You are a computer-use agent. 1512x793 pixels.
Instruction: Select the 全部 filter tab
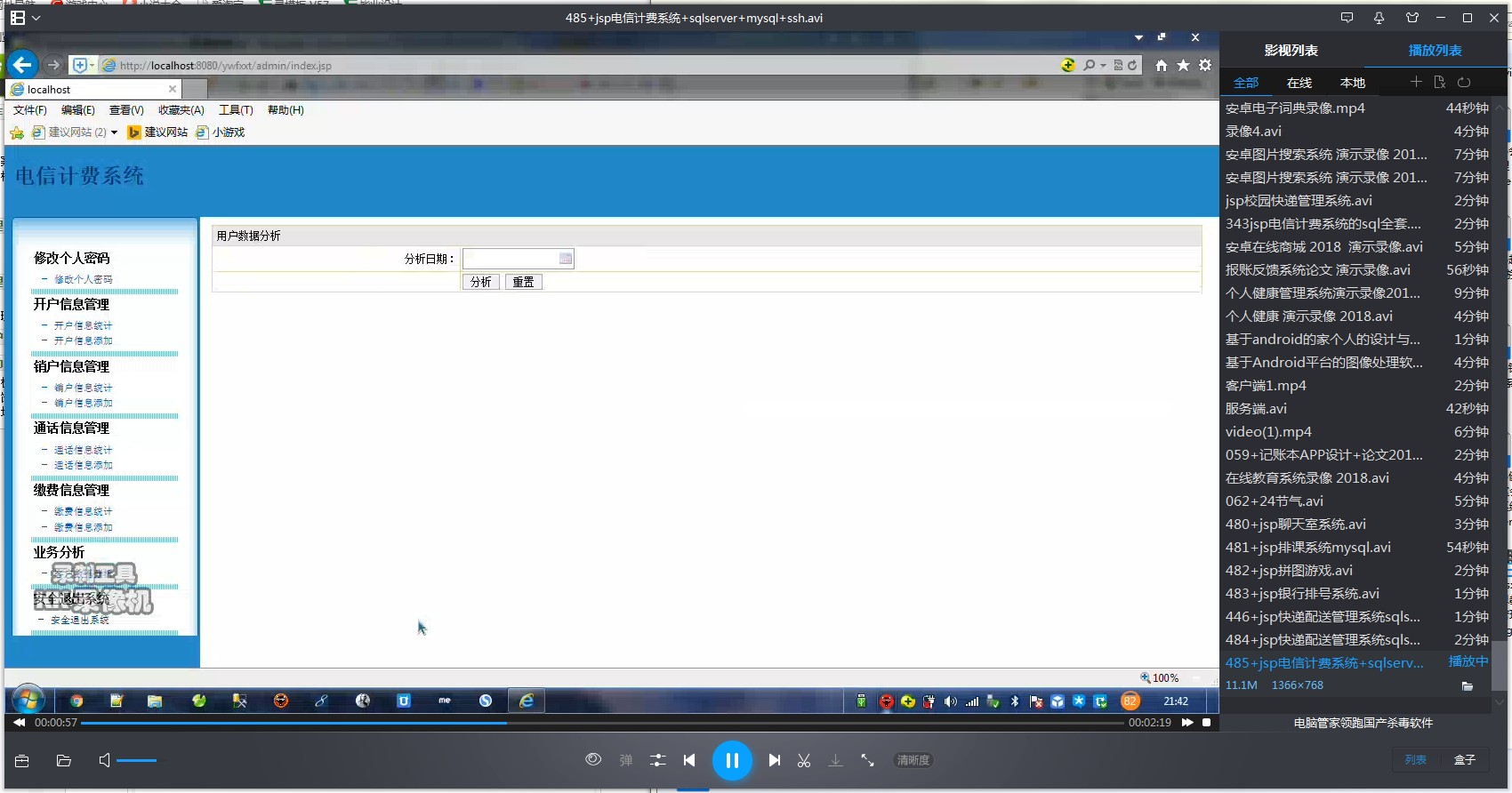point(1246,83)
